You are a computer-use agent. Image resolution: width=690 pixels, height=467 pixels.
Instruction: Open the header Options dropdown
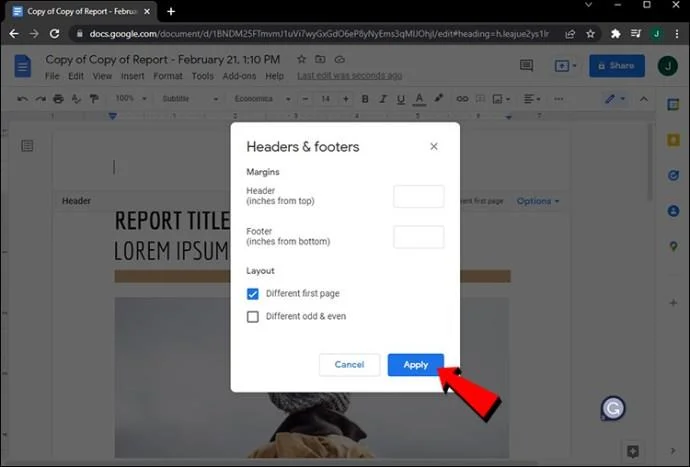(x=538, y=201)
